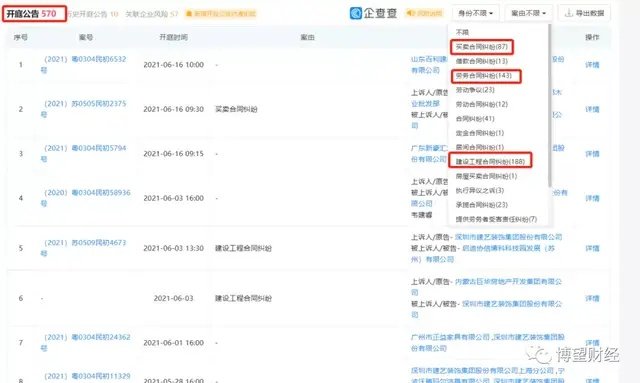The image size is (640, 383).
Task: Open plaintiff 深圳市建艺装饰集团股份有限公司 in row 5
Action: pyautogui.click(x=509, y=237)
